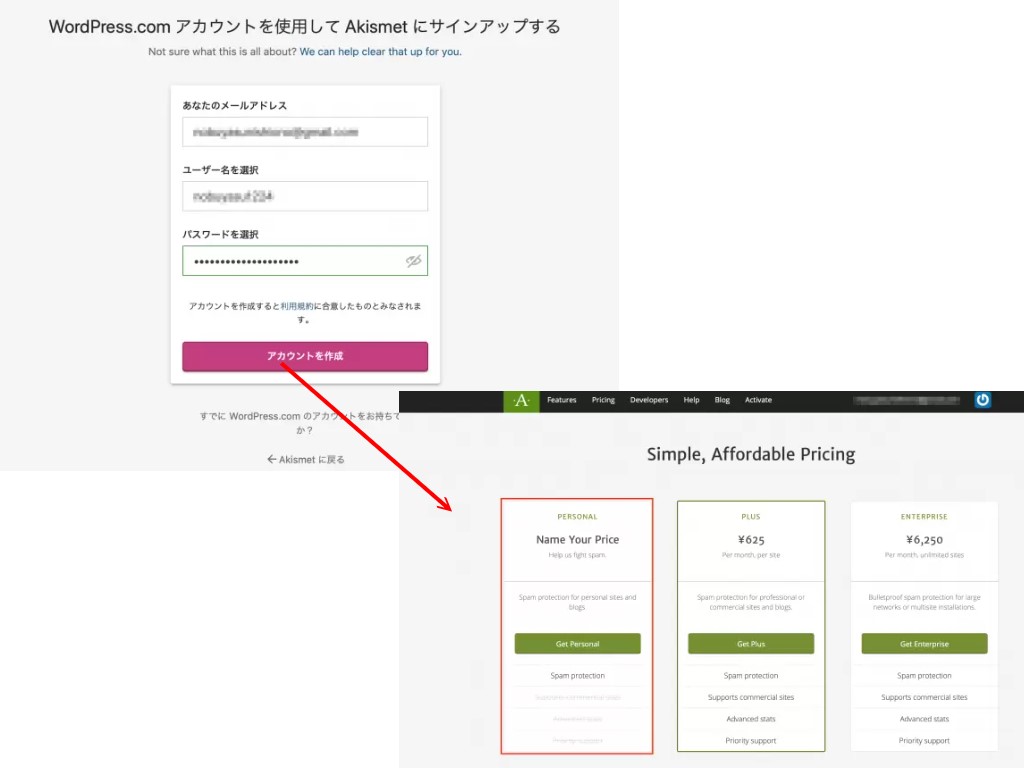Viewport: 1024px width, 768px height.
Task: Go to Developers in navigation bar
Action: [x=649, y=400]
